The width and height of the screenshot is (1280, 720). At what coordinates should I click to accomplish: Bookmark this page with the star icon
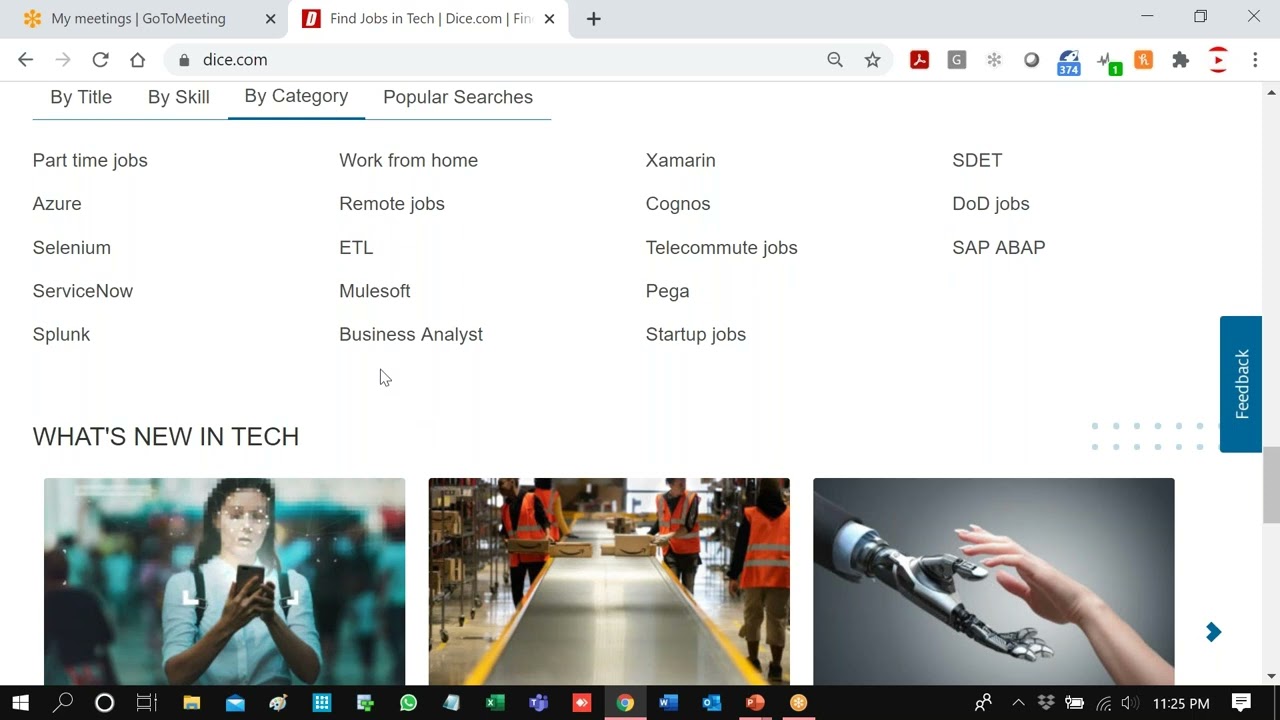click(873, 60)
